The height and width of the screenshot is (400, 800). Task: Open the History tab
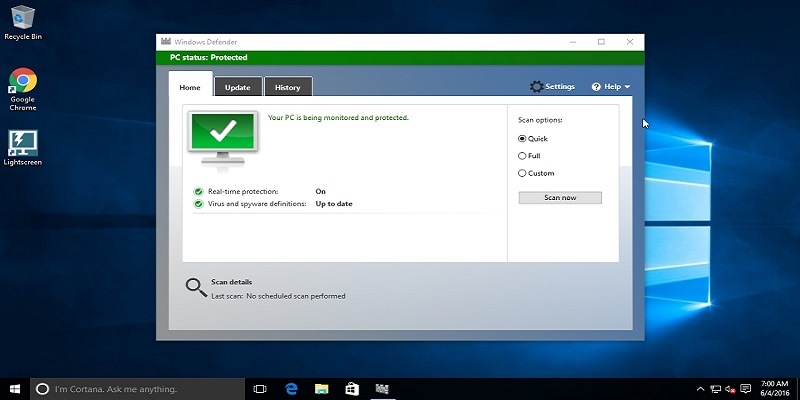288,87
